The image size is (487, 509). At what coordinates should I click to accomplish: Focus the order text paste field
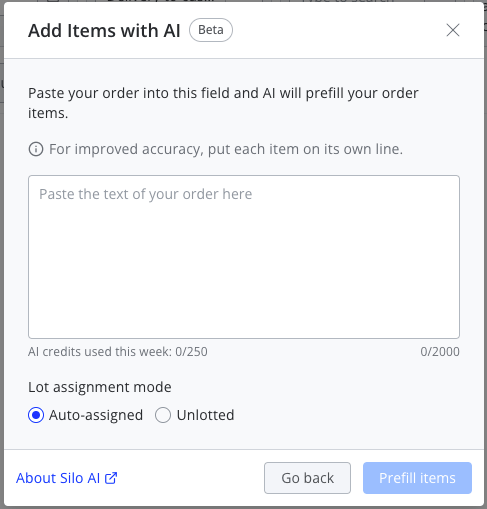click(244, 257)
